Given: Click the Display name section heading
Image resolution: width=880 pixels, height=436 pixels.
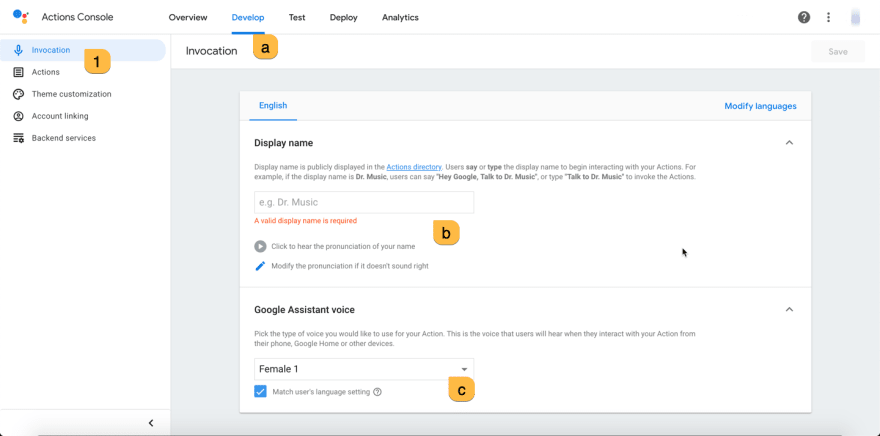Looking at the screenshot, I should coord(283,143).
